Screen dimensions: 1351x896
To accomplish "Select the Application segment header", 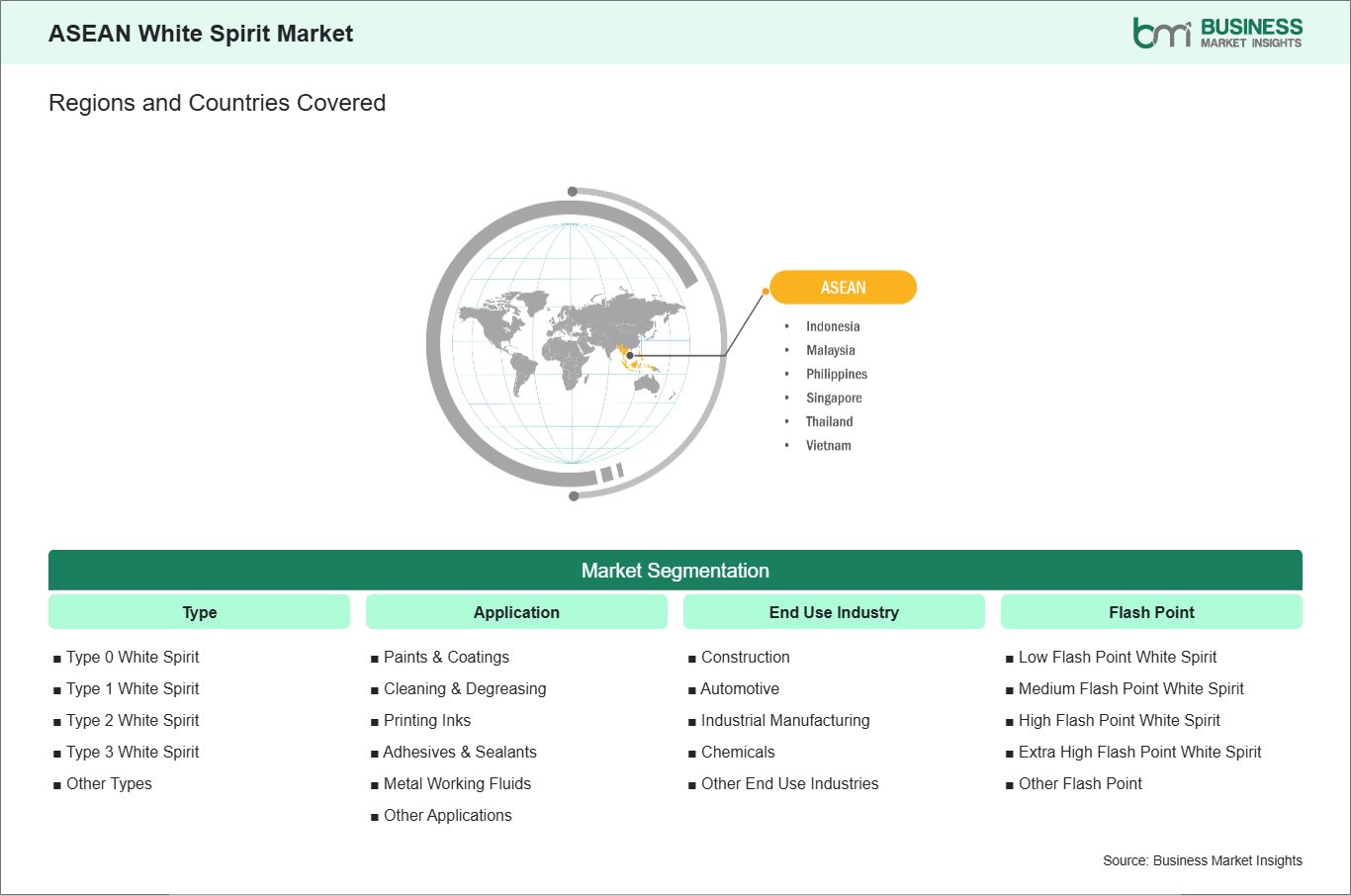I will tap(516, 612).
